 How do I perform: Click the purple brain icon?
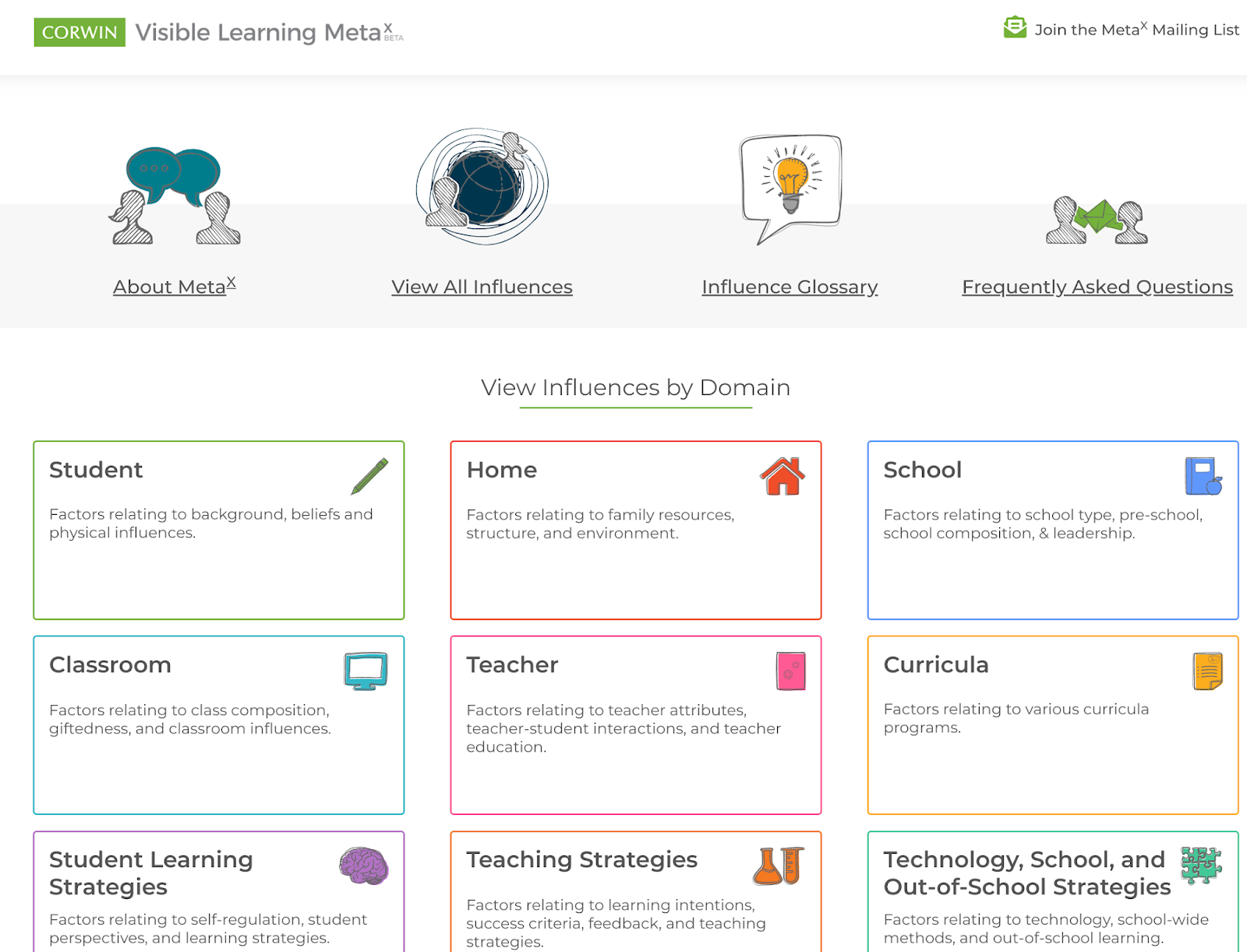(364, 866)
